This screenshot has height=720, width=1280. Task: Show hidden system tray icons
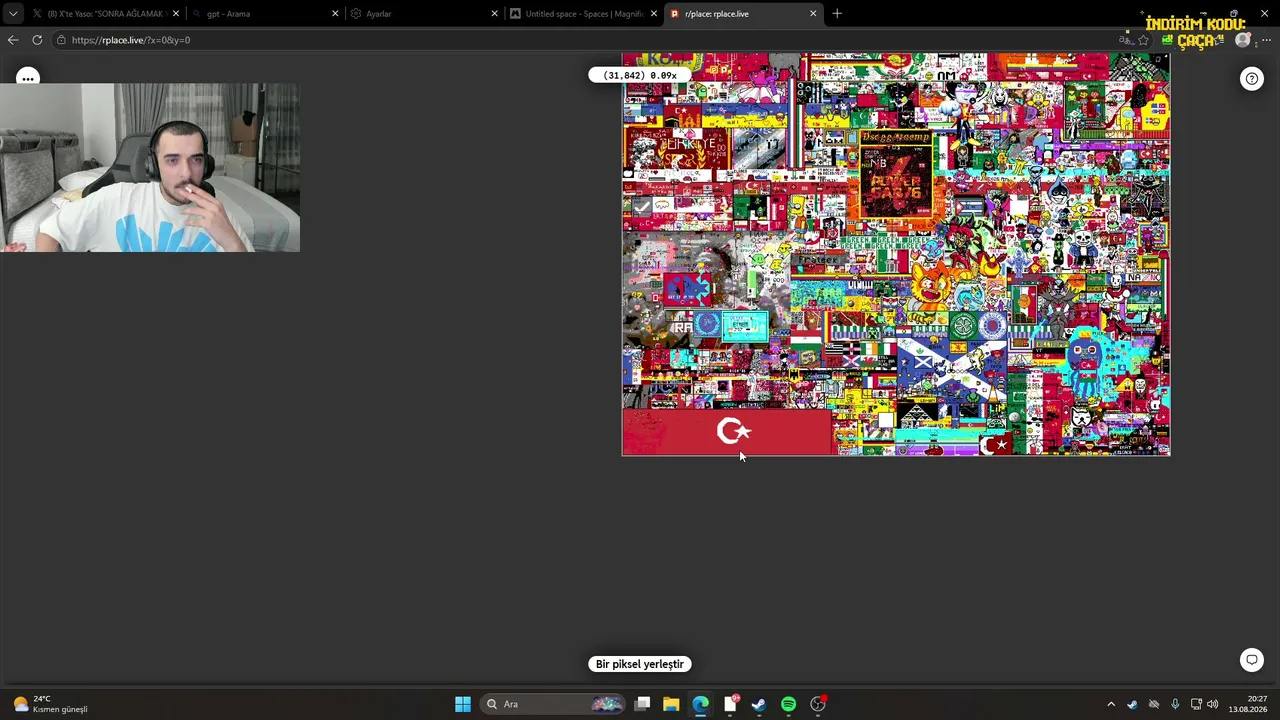1110,704
